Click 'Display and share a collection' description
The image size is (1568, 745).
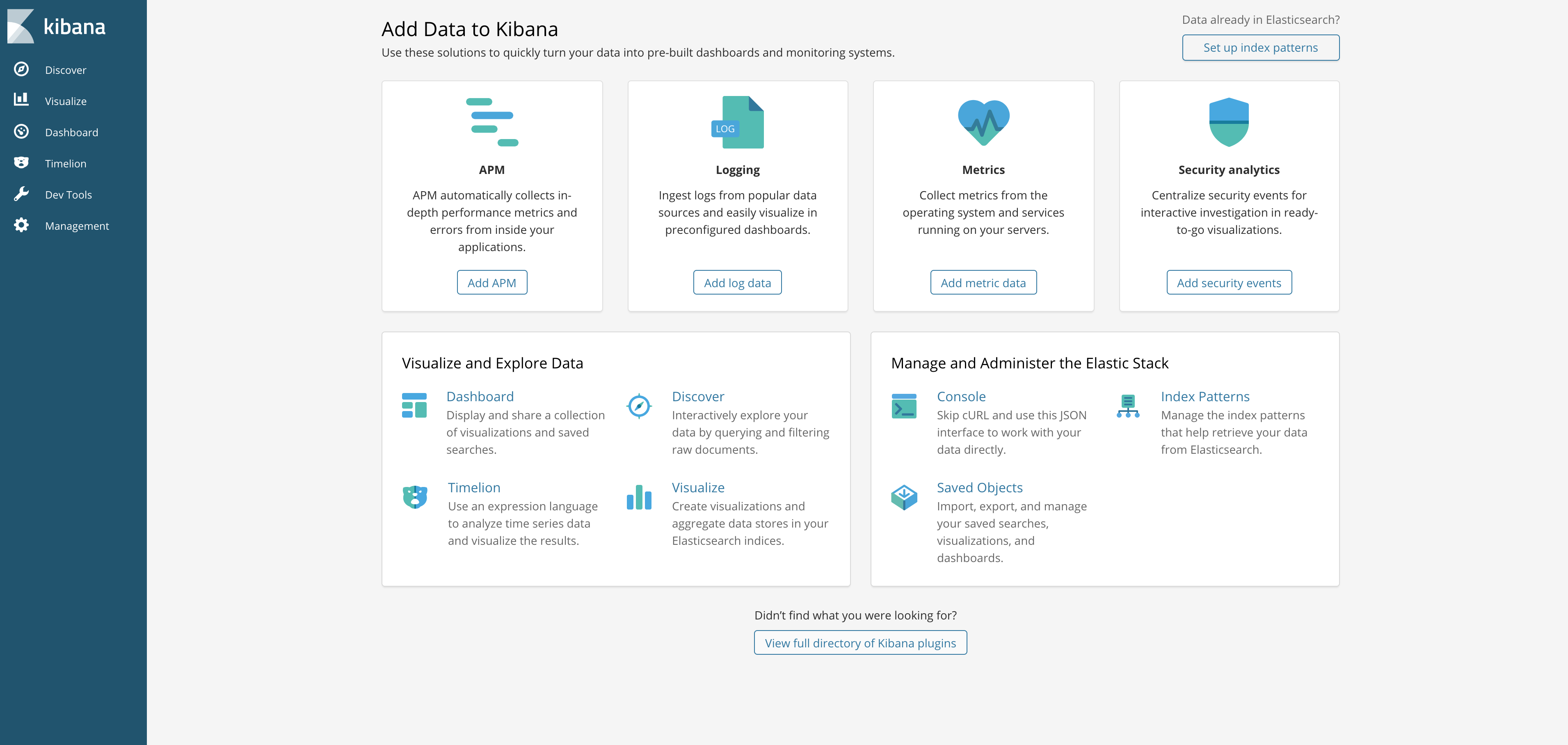525,432
